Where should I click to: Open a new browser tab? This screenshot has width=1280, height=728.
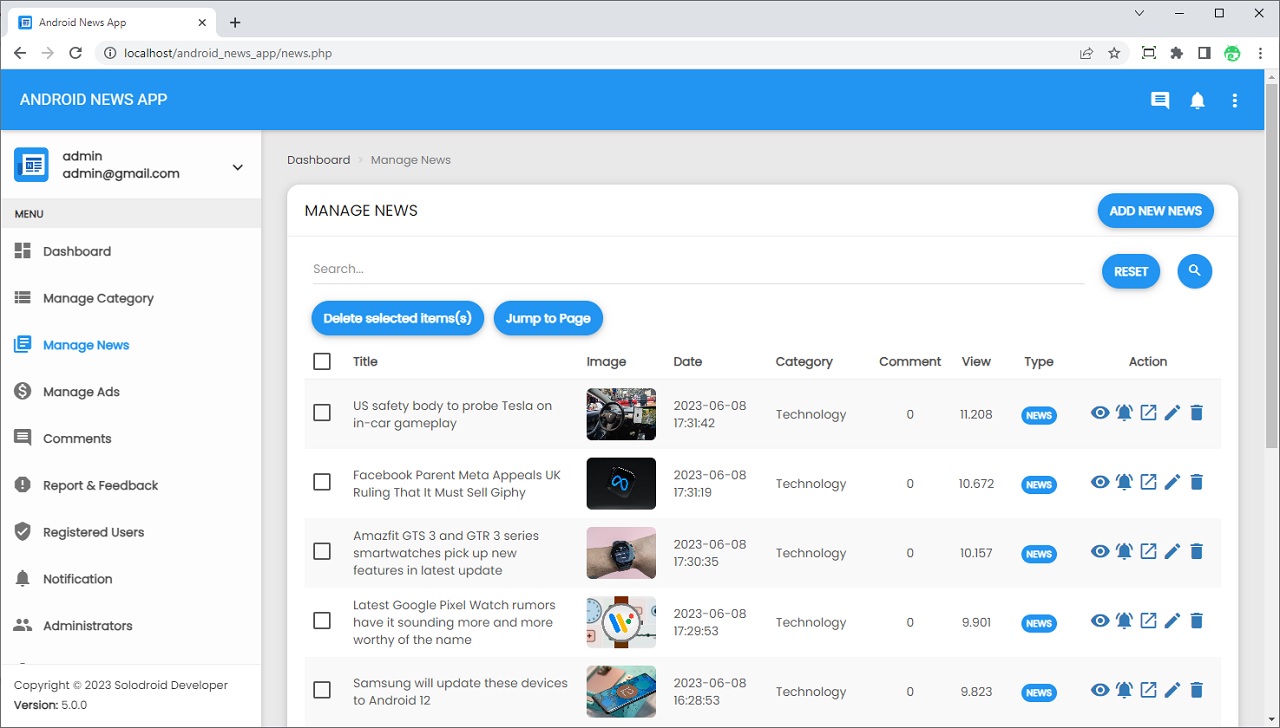235,22
